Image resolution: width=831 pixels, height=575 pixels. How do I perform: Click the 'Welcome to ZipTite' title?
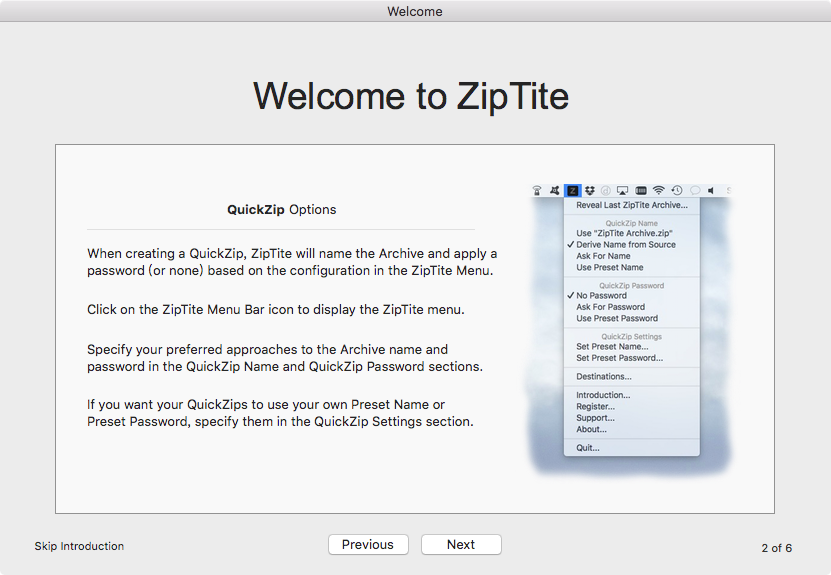[x=411, y=96]
